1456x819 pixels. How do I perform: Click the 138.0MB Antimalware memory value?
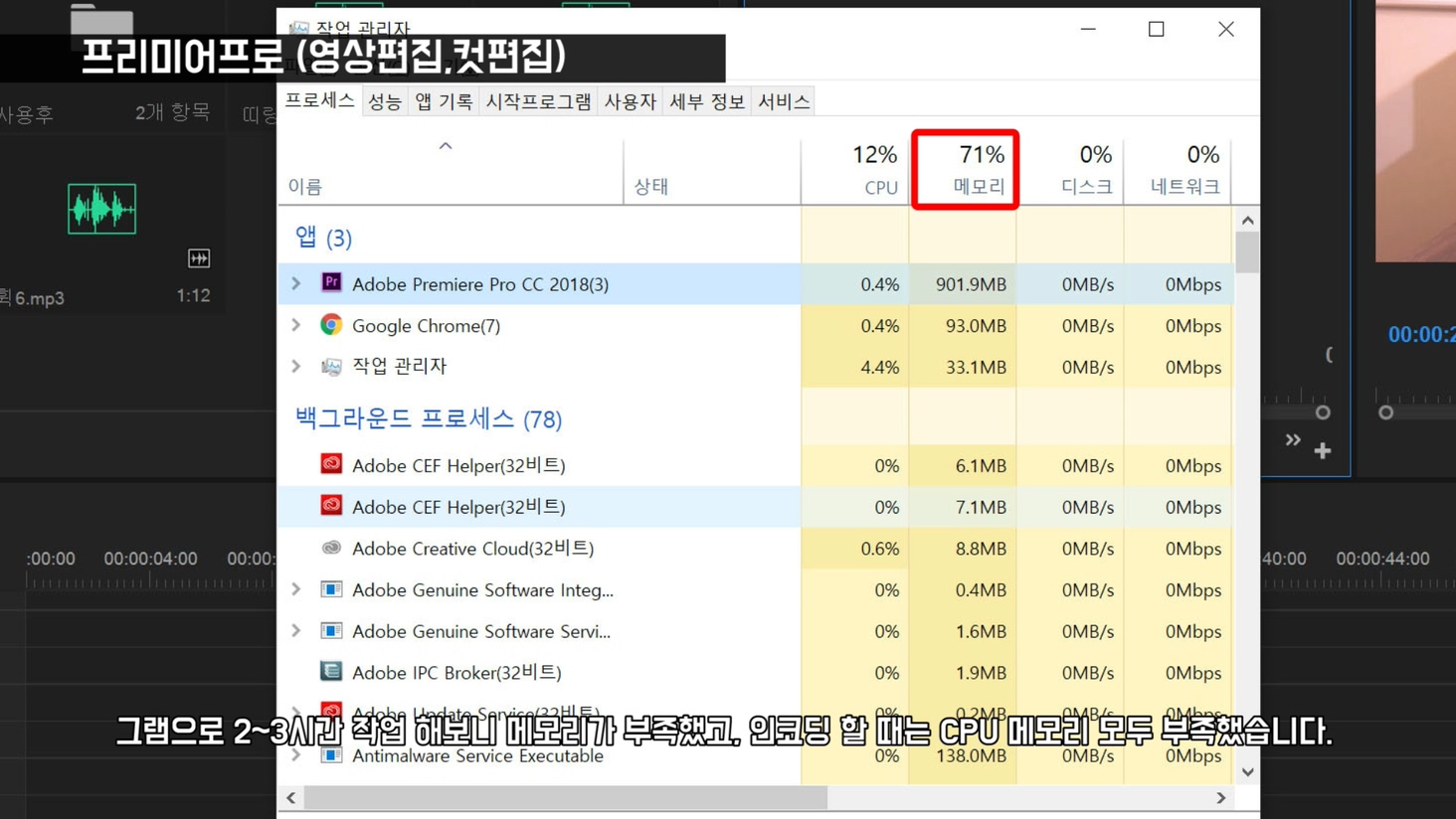click(971, 755)
